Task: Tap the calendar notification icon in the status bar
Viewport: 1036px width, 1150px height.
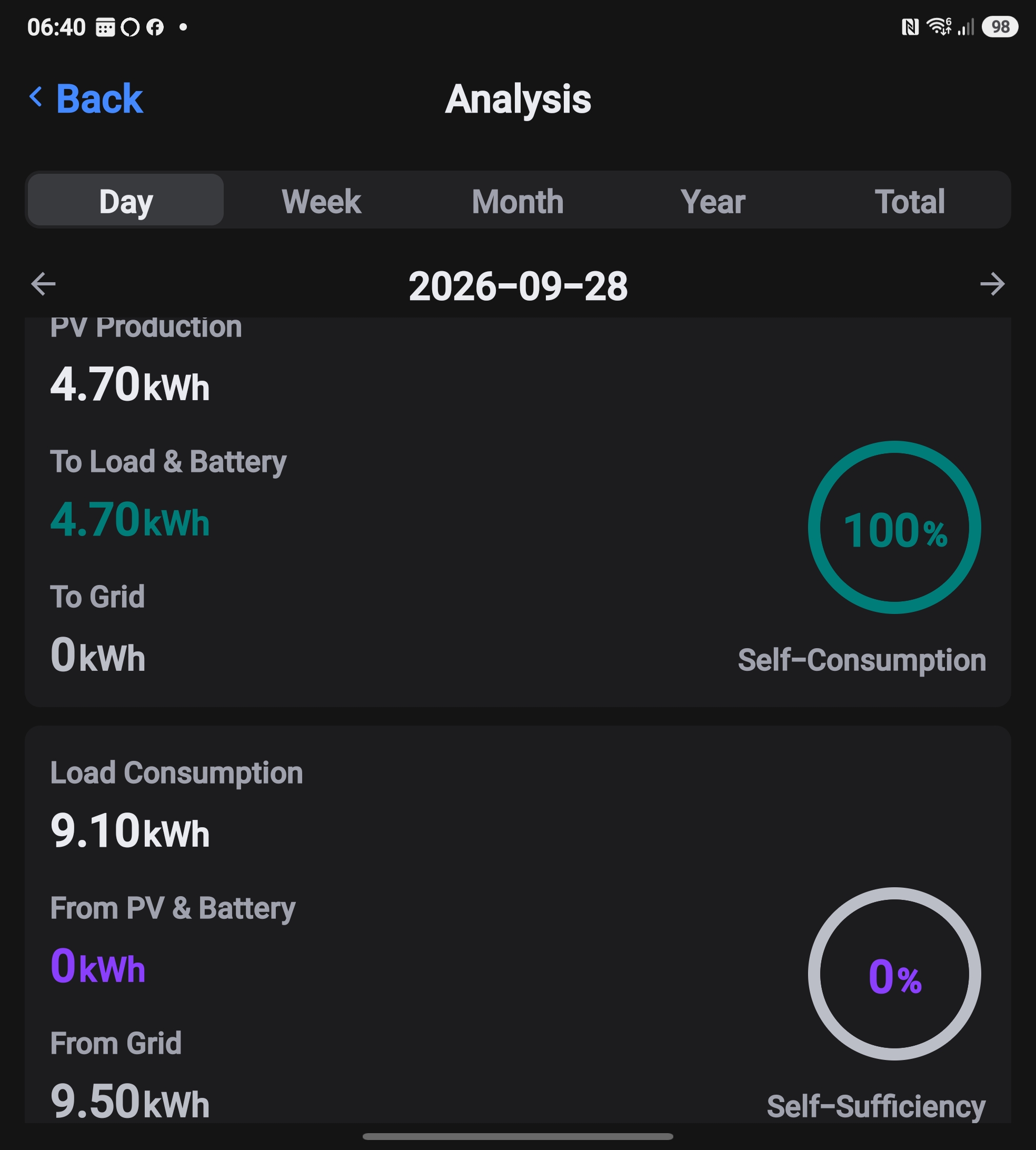Action: 105,27
